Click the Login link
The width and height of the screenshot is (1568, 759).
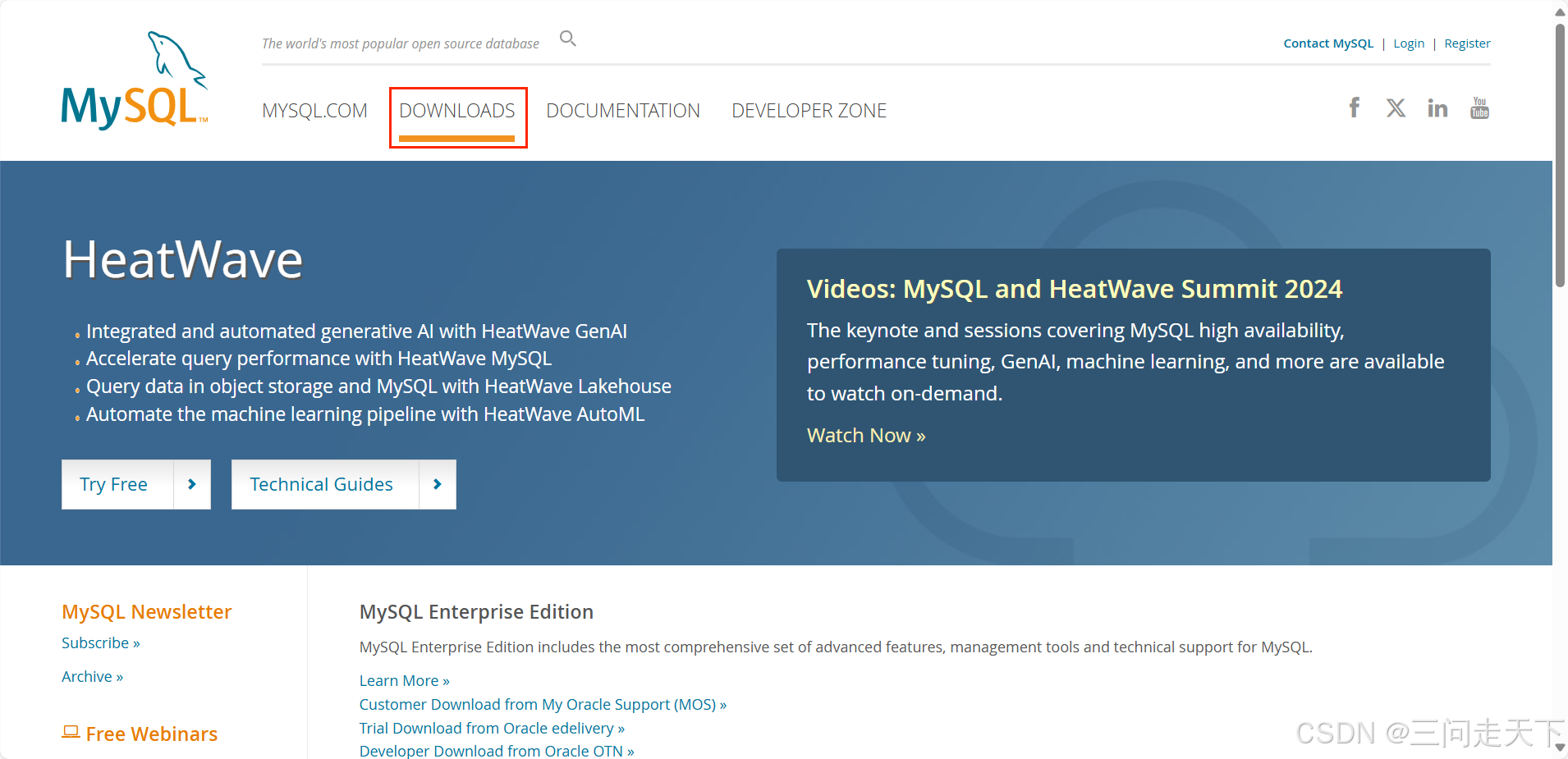coord(1408,43)
